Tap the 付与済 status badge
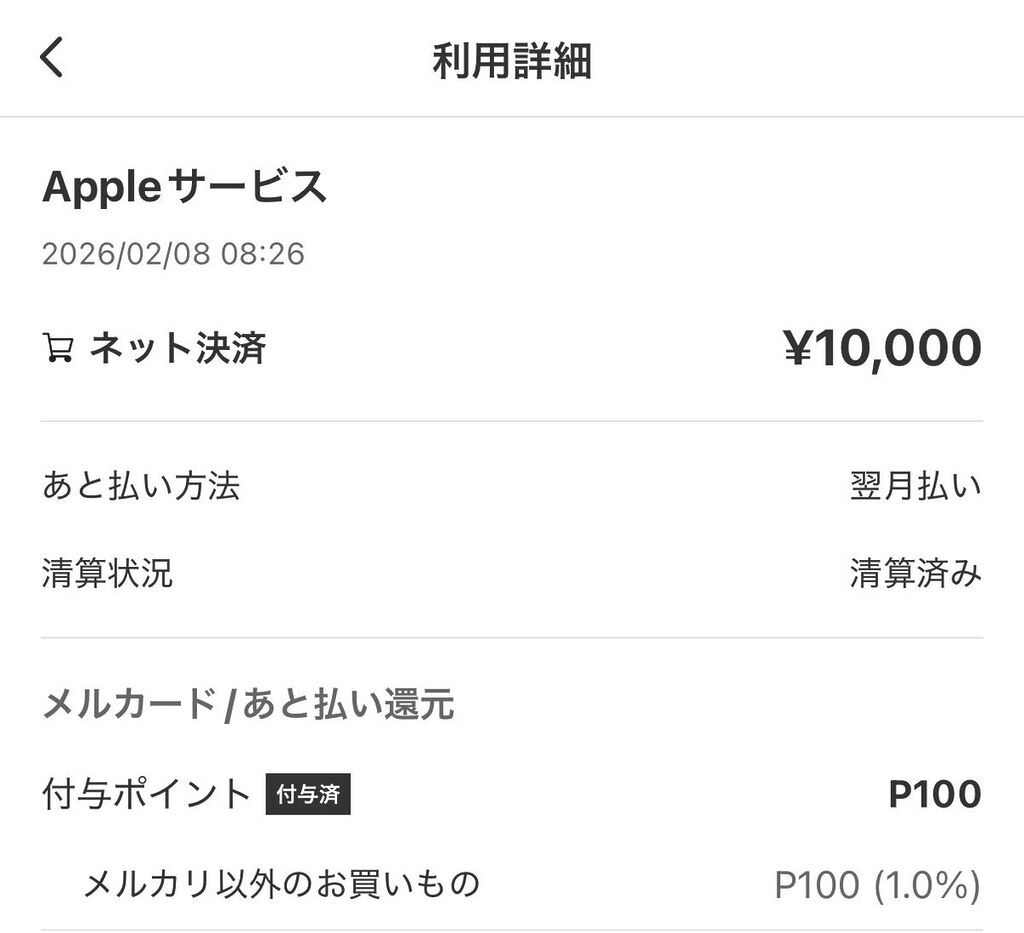This screenshot has width=1024, height=933. (x=309, y=795)
